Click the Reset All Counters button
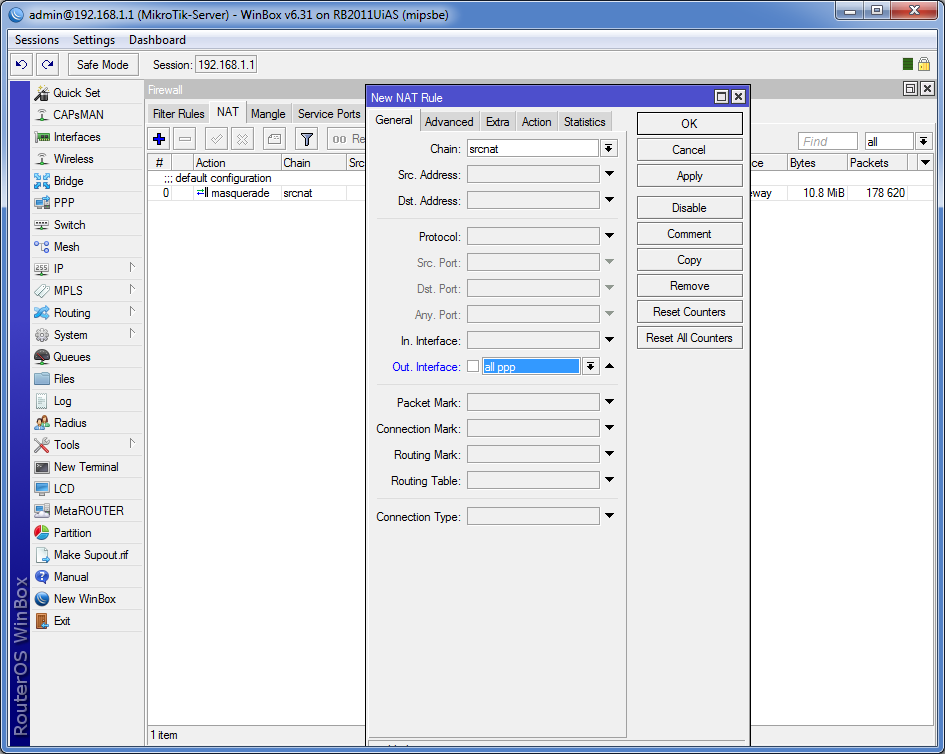The image size is (945, 754). point(689,338)
